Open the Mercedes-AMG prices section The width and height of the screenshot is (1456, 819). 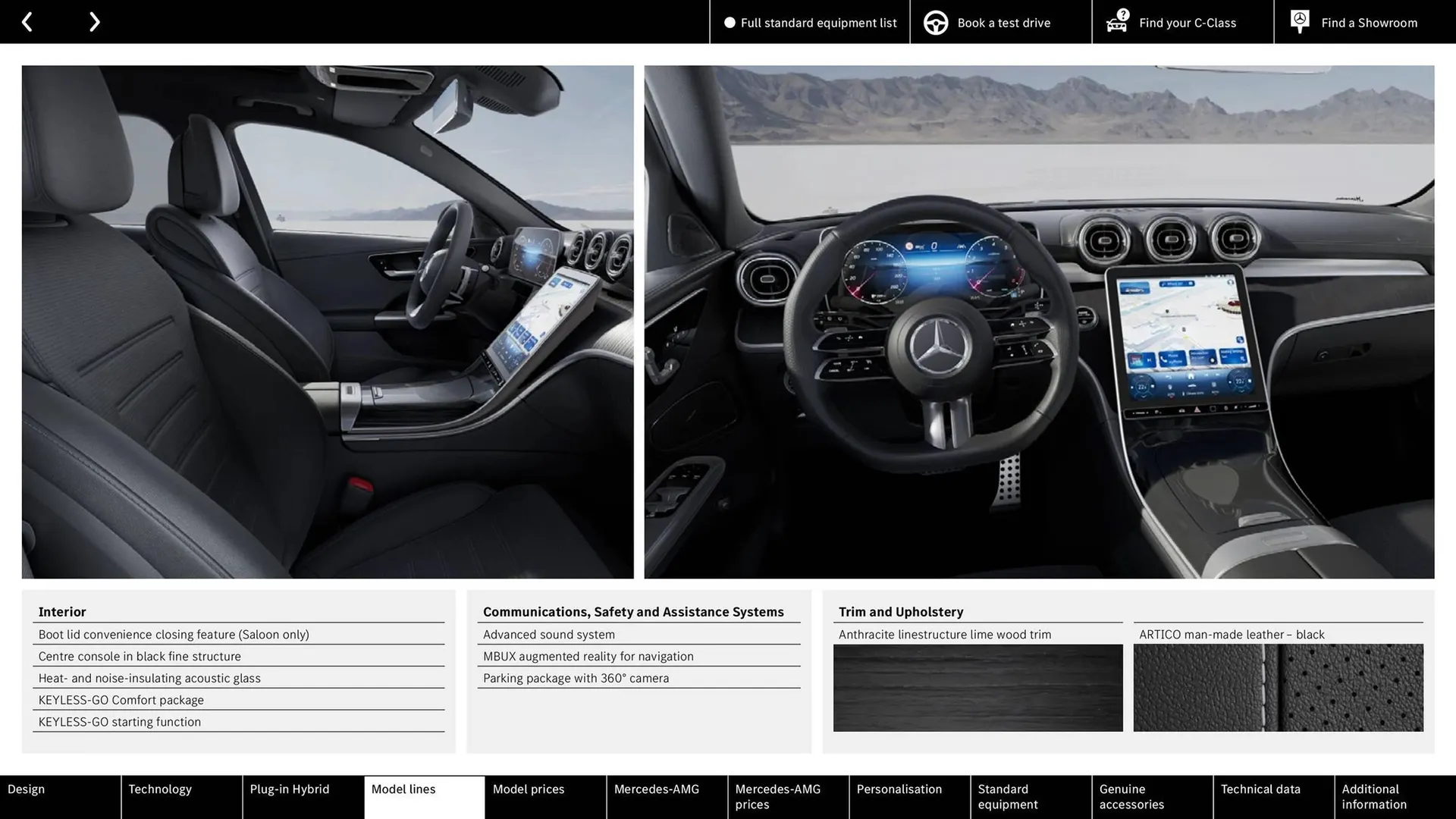[x=777, y=796]
